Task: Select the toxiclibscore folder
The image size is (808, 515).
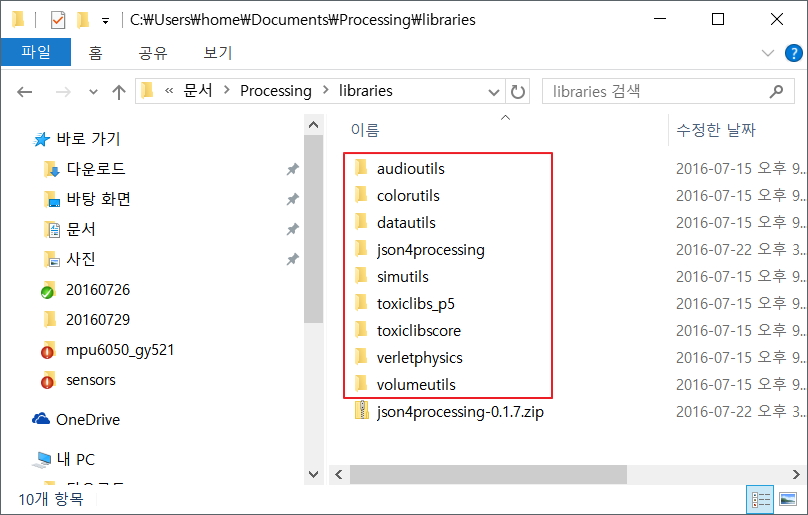Action: (x=419, y=331)
